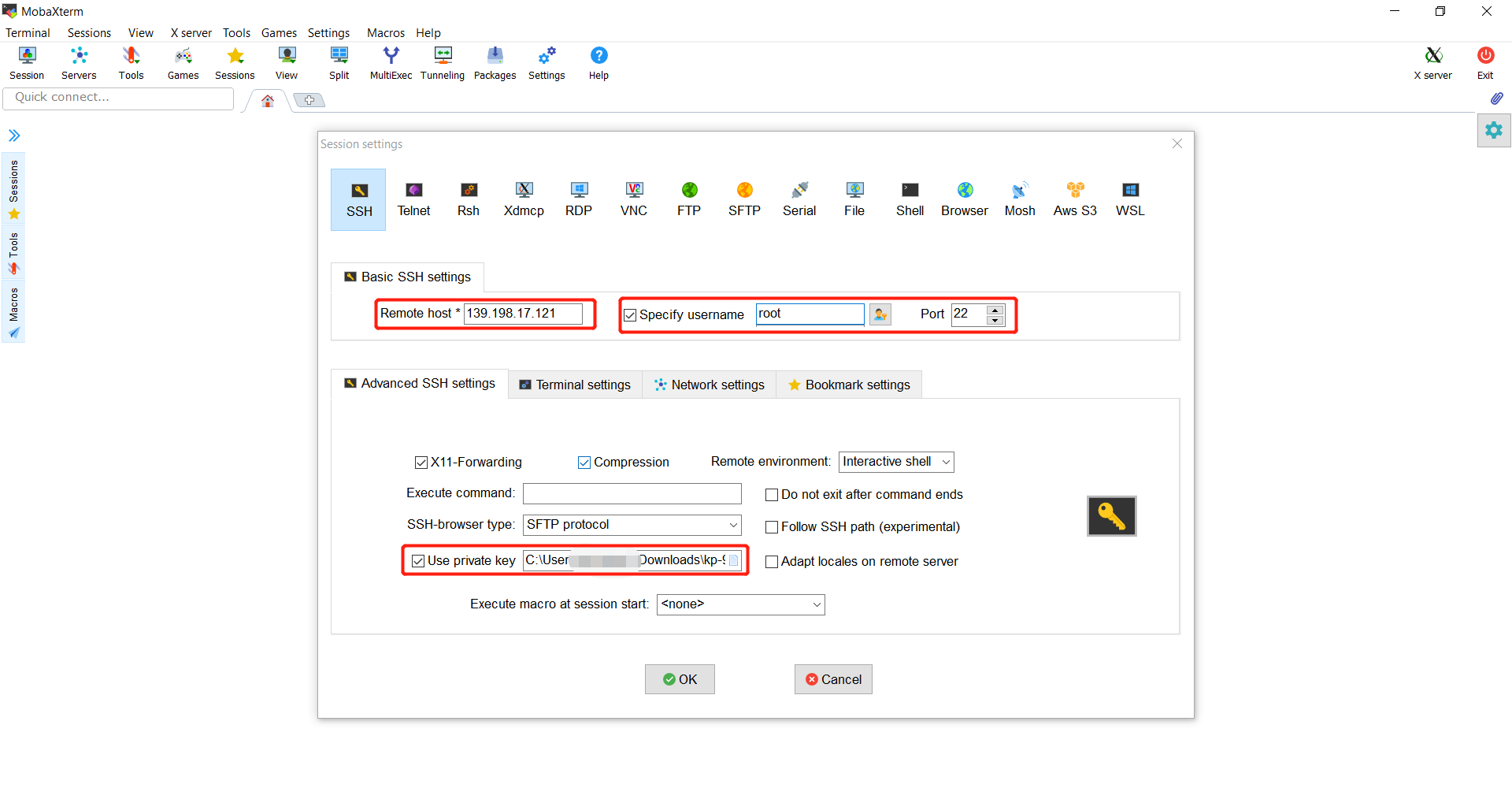The image size is (1512, 788).
Task: Open the MultiExec toolbar icon
Action: (x=391, y=63)
